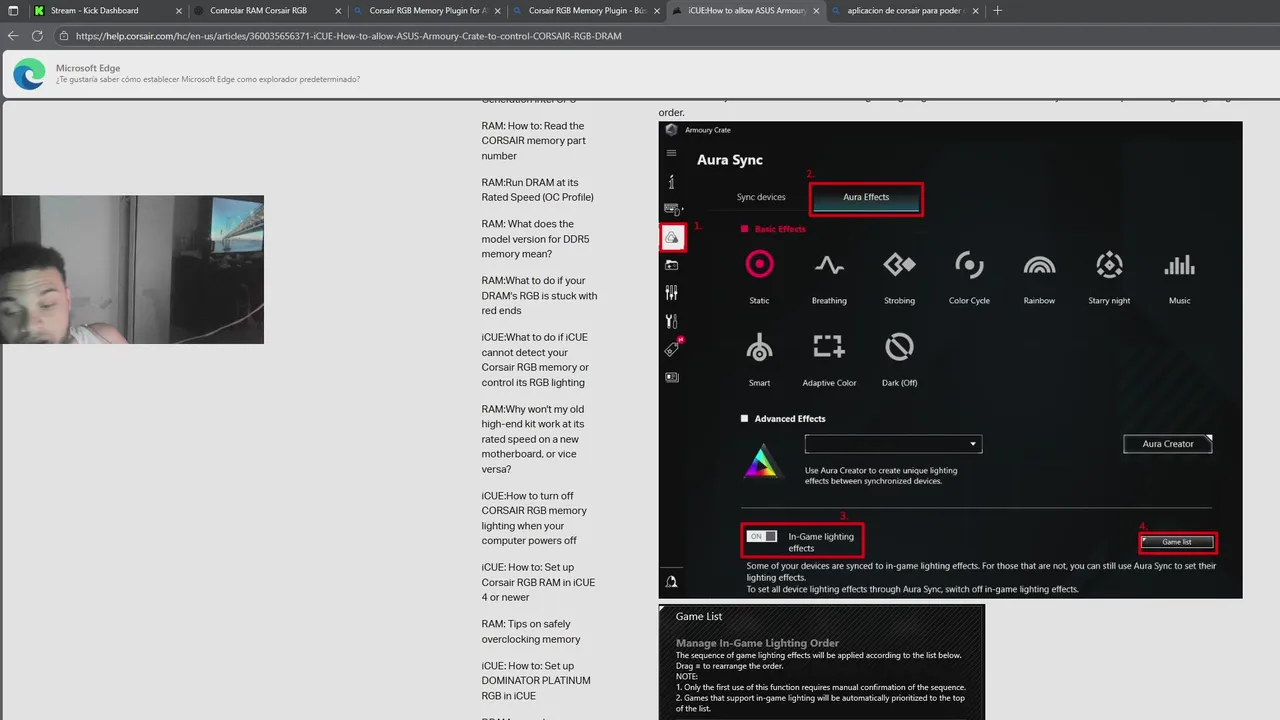Open the Tools wrench sidebar icon
The image size is (1280, 720).
pos(671,321)
